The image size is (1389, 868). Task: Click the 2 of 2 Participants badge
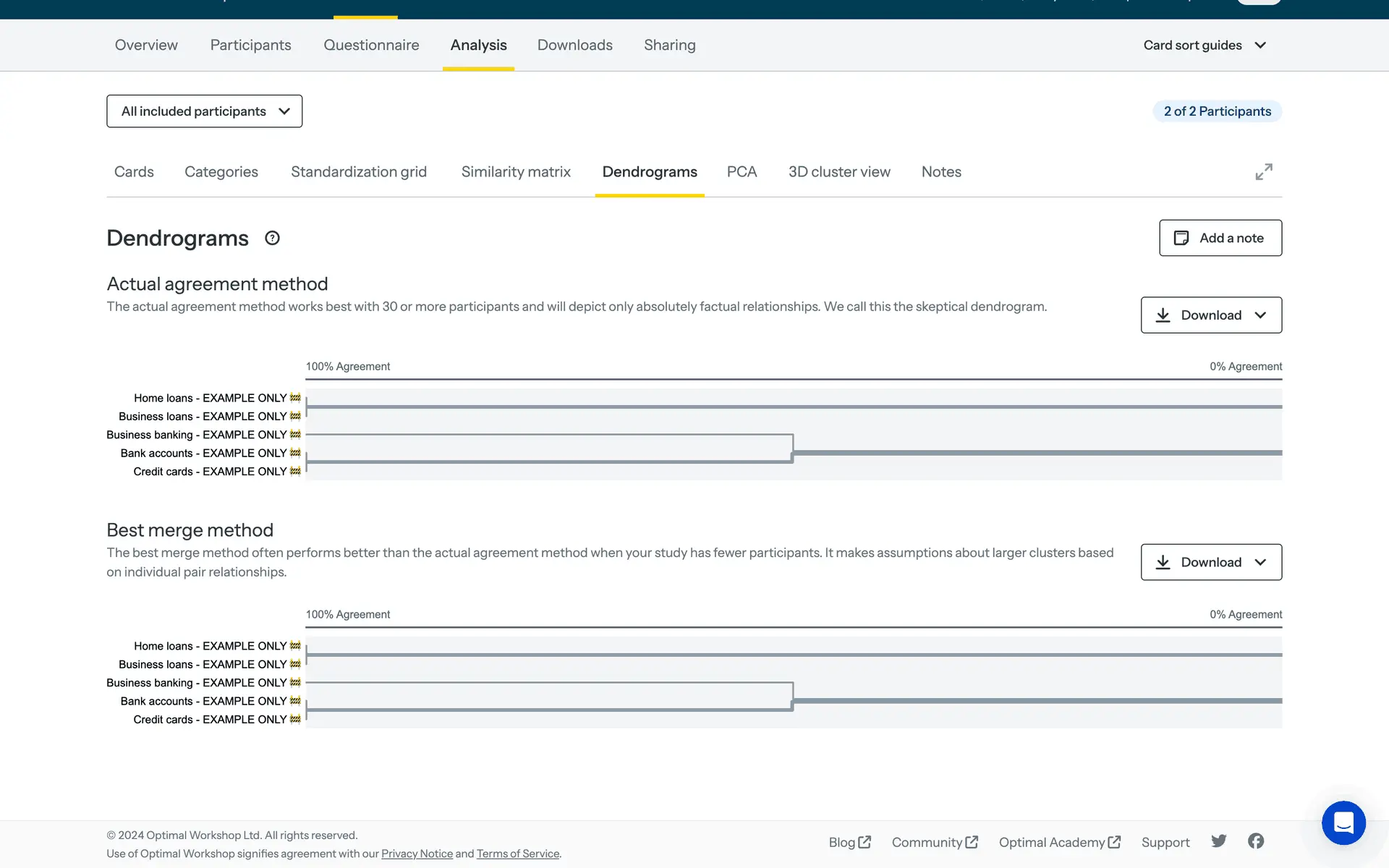pos(1217,111)
